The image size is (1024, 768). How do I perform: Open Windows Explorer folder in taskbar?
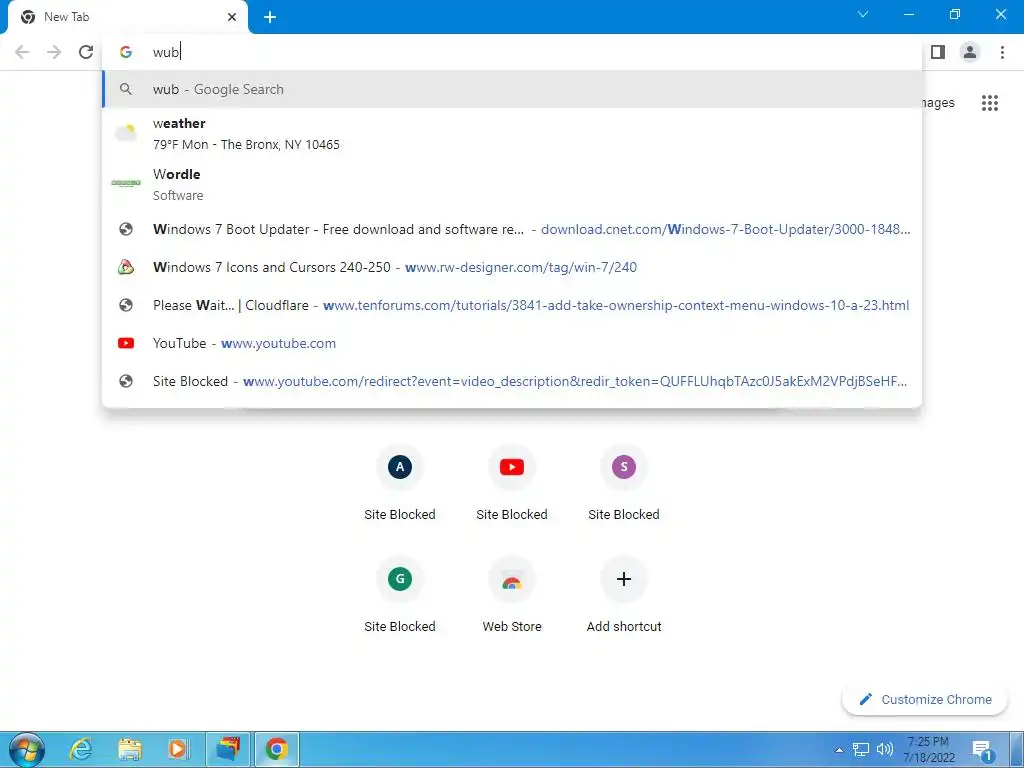[130, 750]
